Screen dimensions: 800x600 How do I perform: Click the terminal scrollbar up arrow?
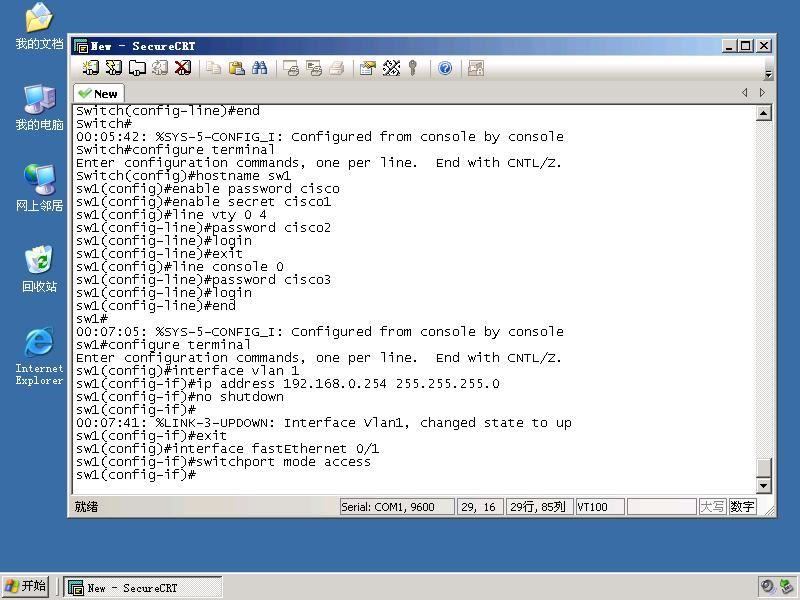763,113
